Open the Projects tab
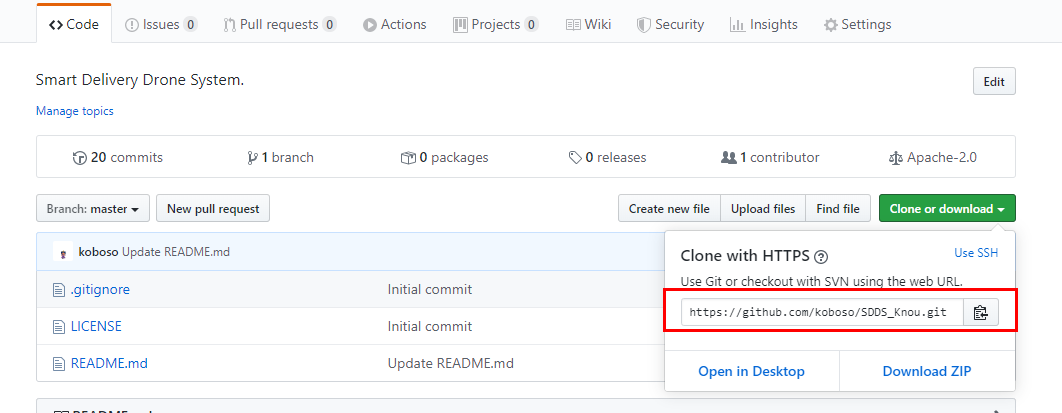 496,25
